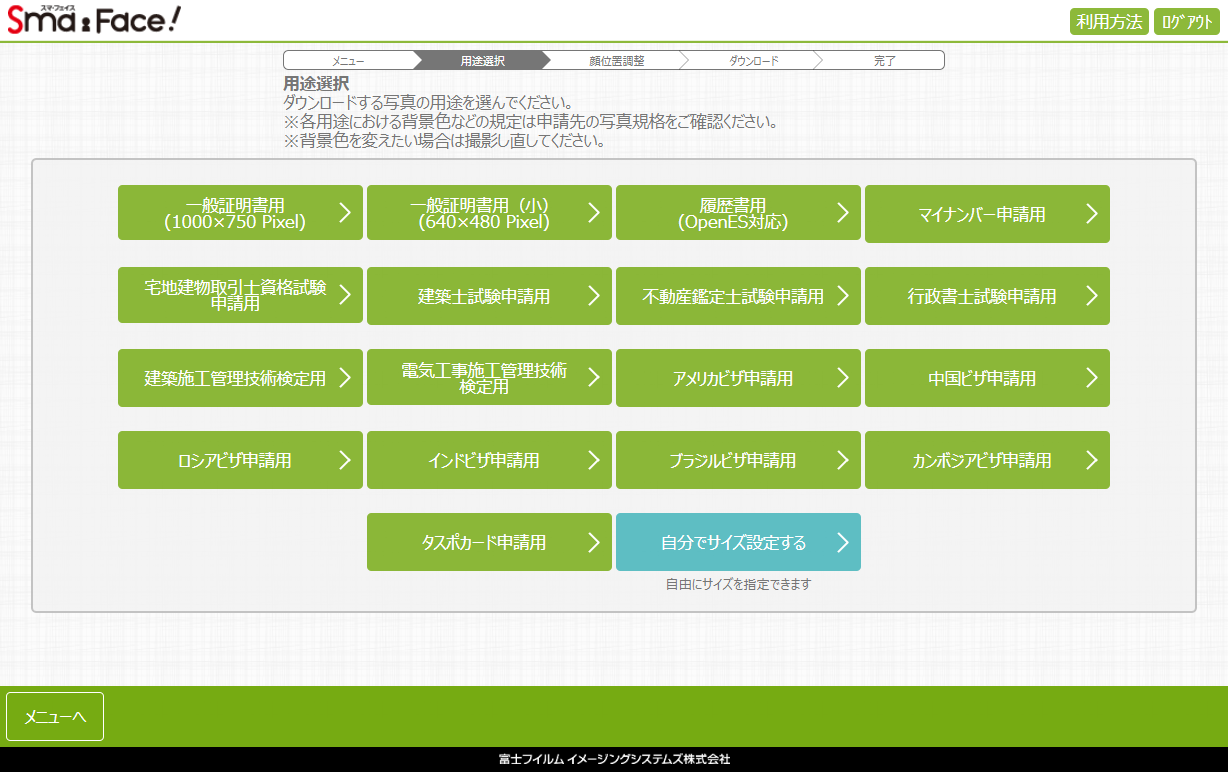Go to the メニュー step in progress bar
This screenshot has width=1228, height=772.
tap(348, 61)
